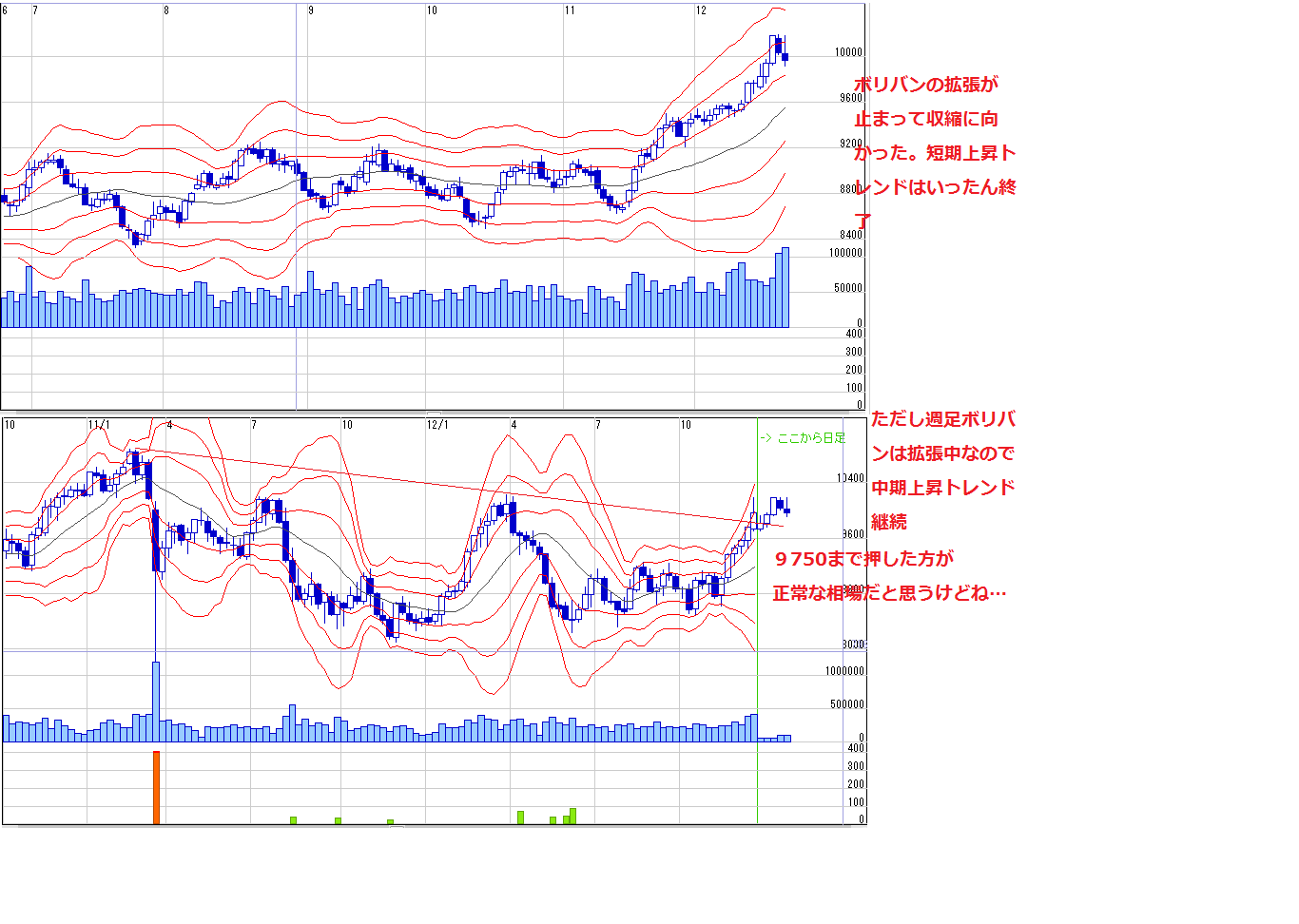
Task: Click the 8400 price label on the upper chart
Action: [x=851, y=235]
